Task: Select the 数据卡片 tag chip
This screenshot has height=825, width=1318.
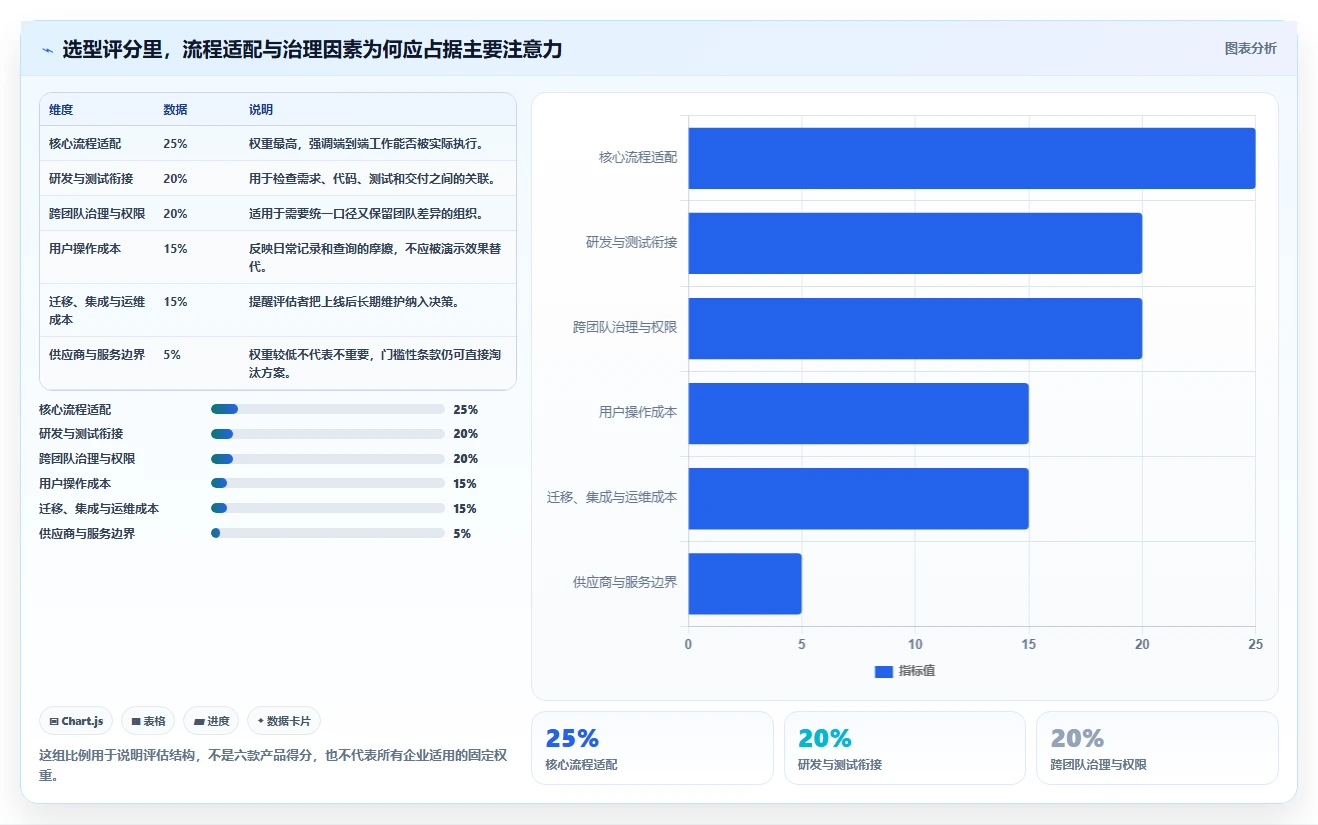Action: 284,721
